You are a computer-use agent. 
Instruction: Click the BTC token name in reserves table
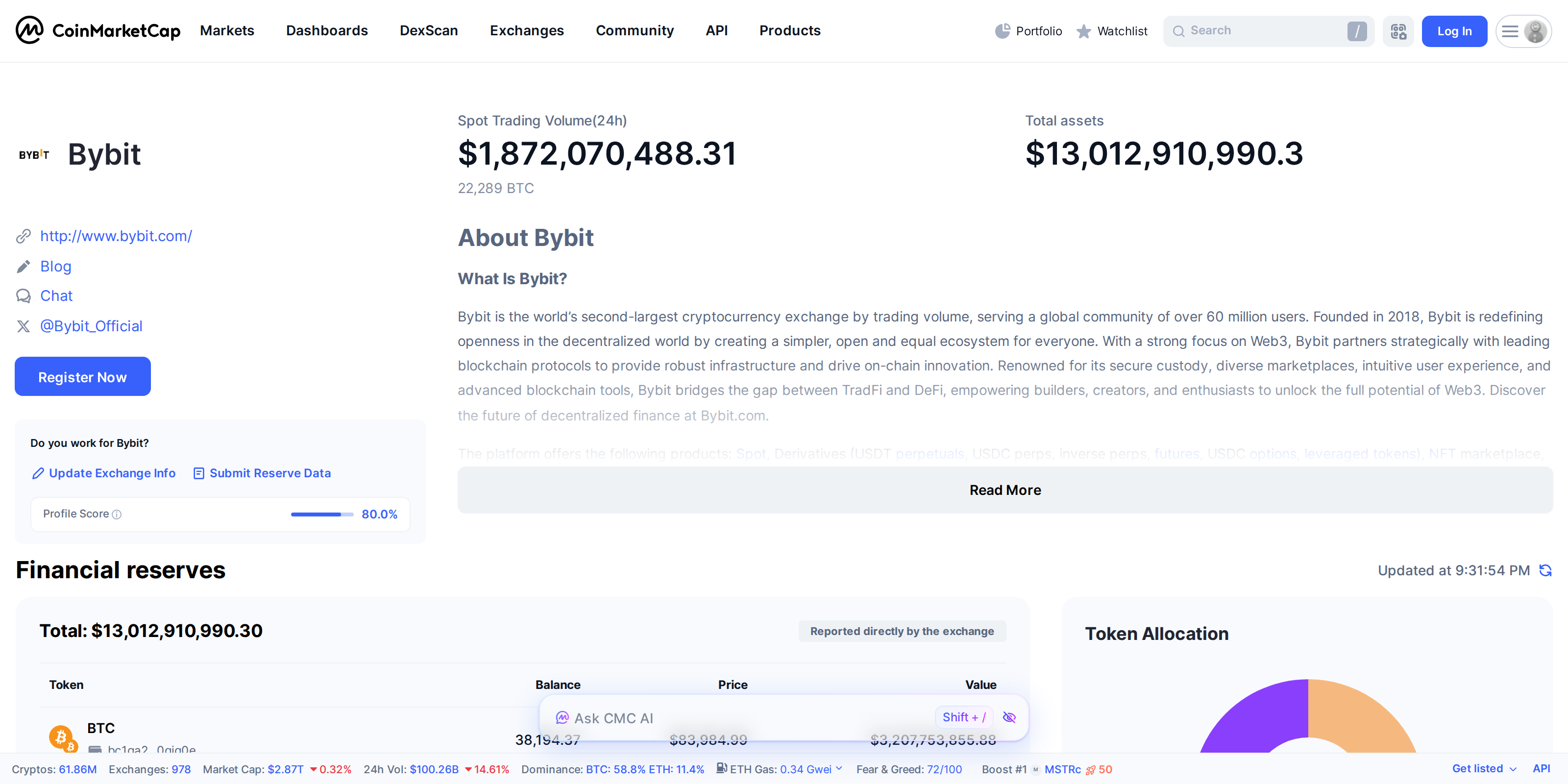point(101,729)
